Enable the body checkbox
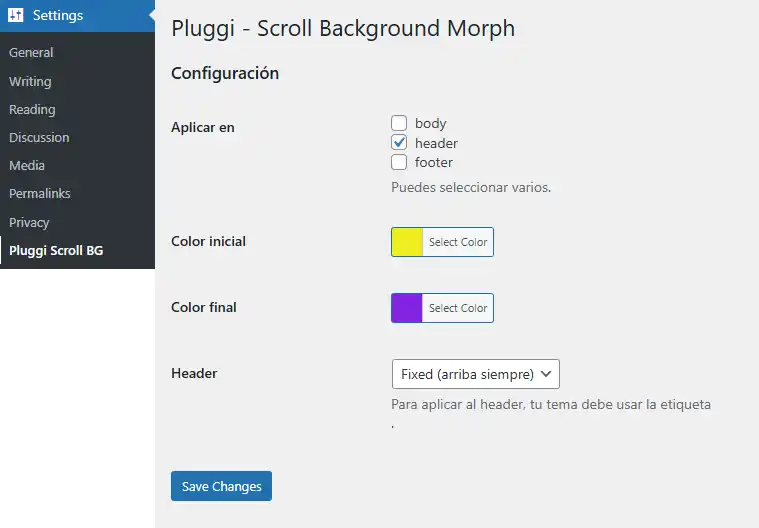 point(399,123)
